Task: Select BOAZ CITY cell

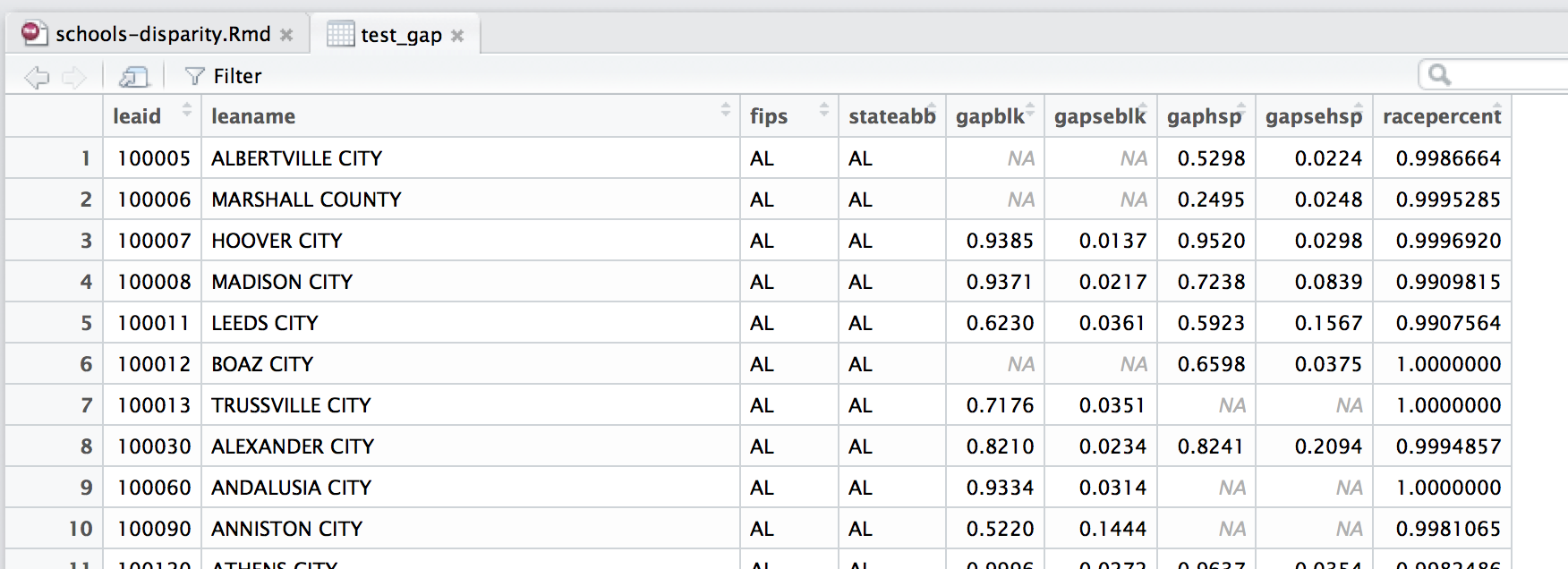Action: [471, 364]
